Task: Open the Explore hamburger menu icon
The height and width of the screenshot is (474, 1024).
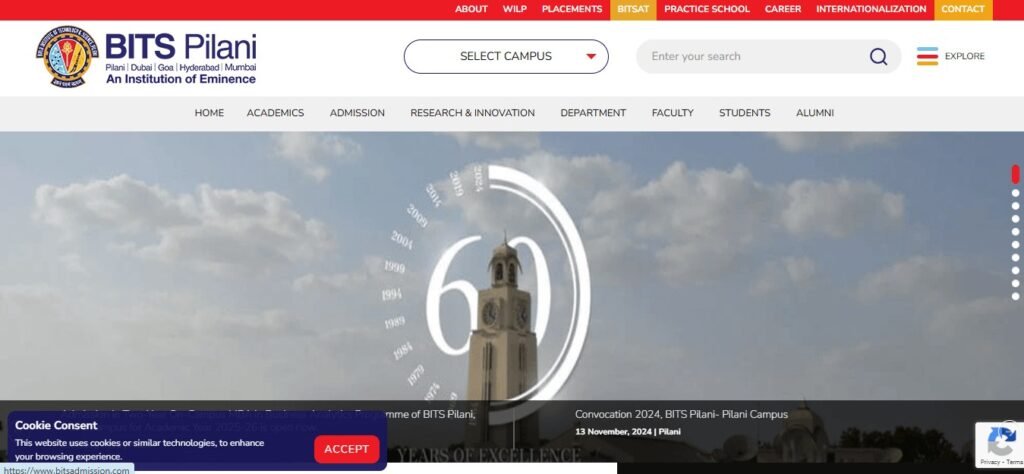Action: (x=927, y=56)
